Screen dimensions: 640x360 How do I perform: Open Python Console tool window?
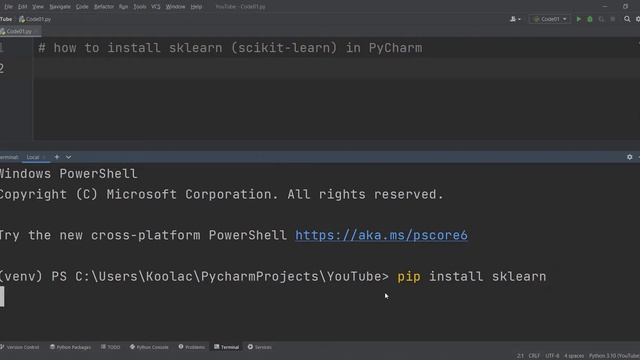(x=149, y=347)
